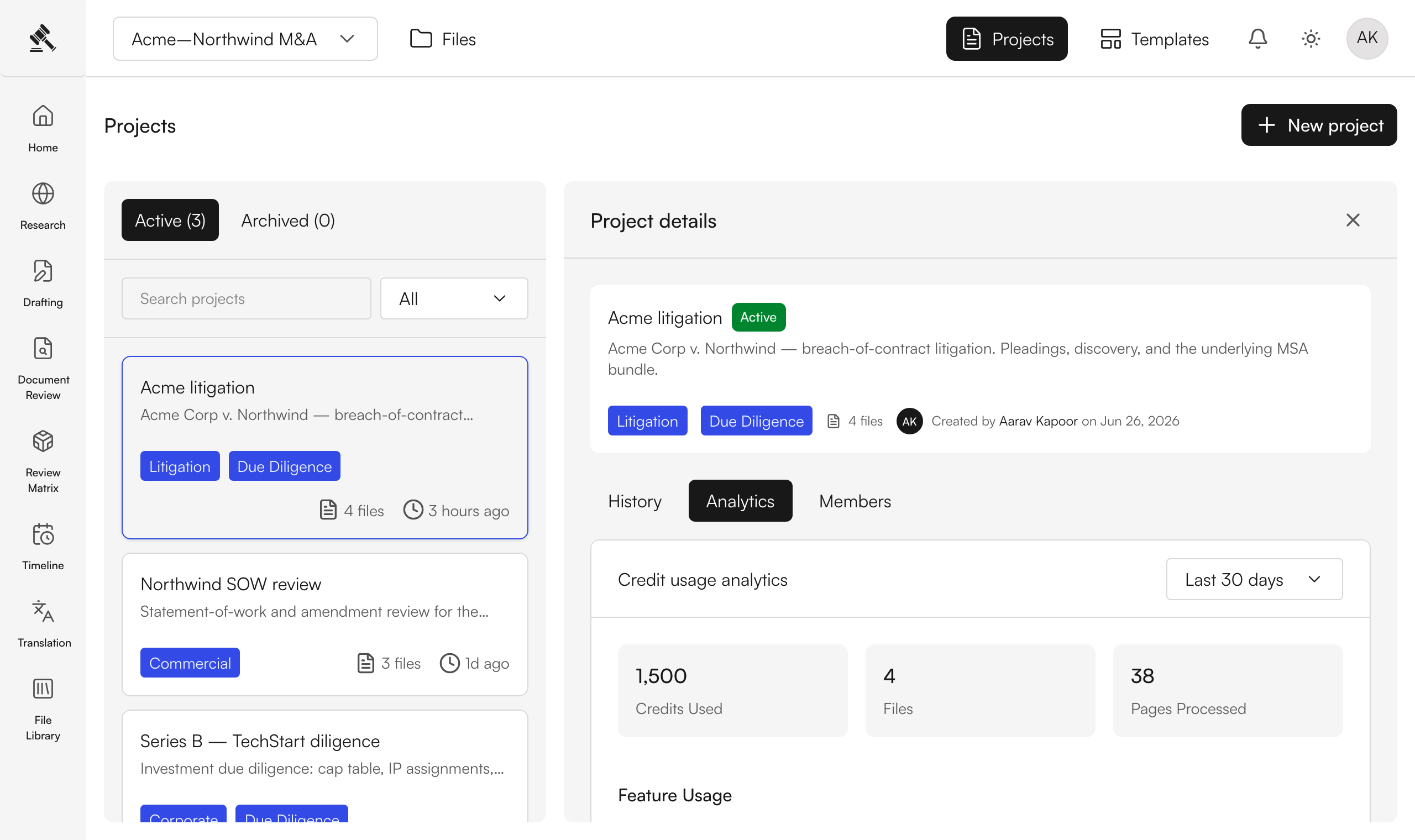Screen dimensions: 1415x840
Task: Click file icon in project details meta row
Action: [833, 421]
